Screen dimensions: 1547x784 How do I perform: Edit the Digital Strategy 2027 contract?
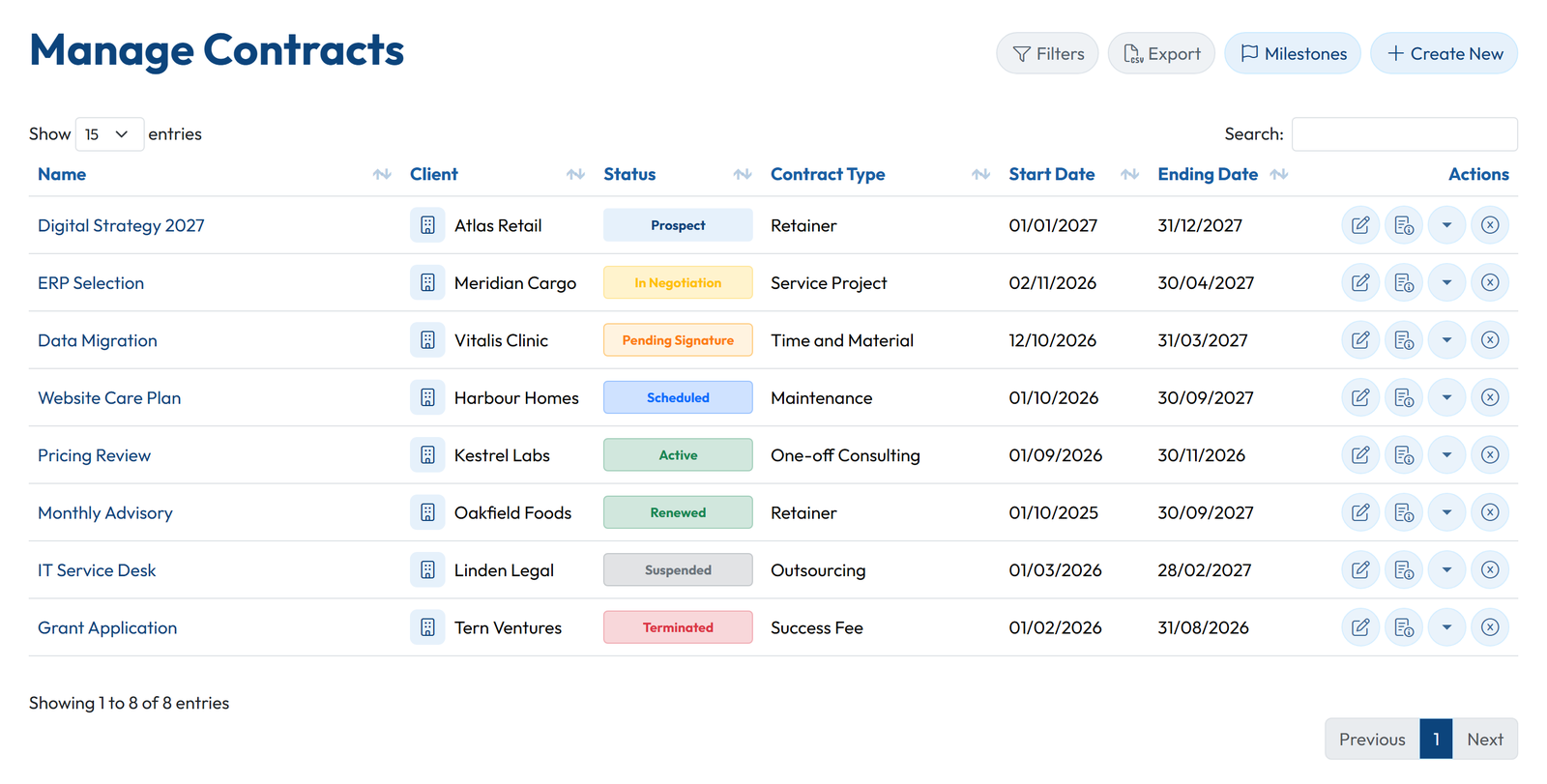(x=1360, y=225)
